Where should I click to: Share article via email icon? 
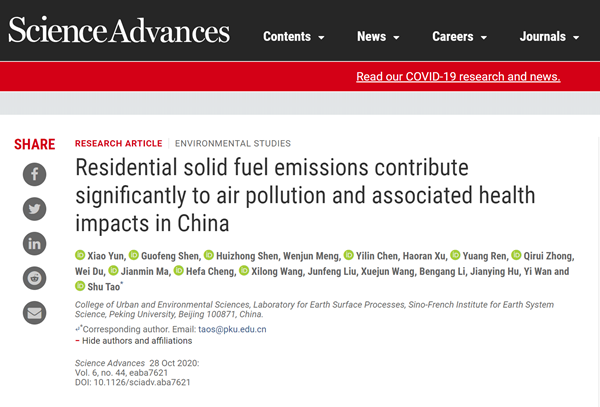(35, 311)
